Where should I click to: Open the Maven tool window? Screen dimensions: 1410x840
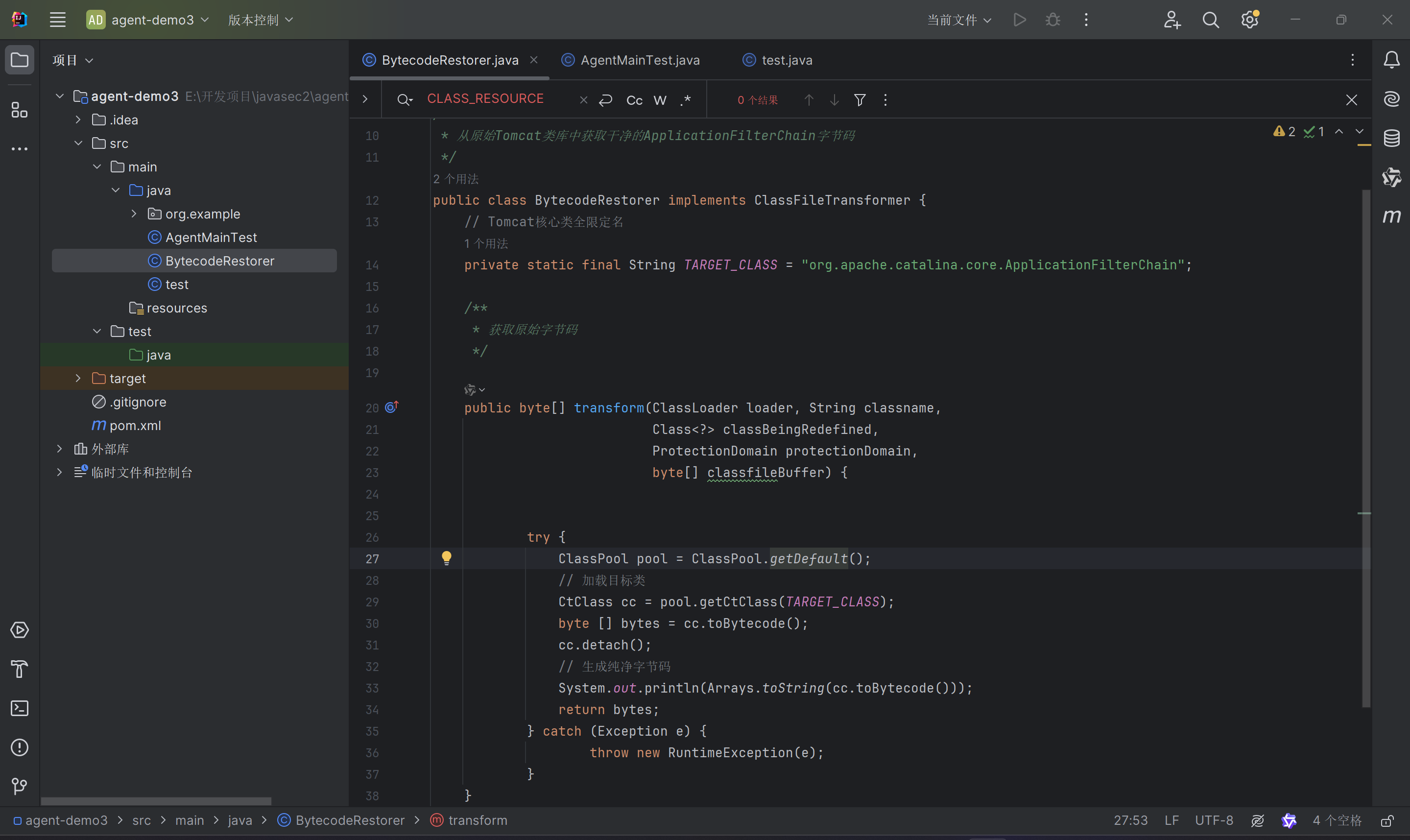(x=1391, y=216)
